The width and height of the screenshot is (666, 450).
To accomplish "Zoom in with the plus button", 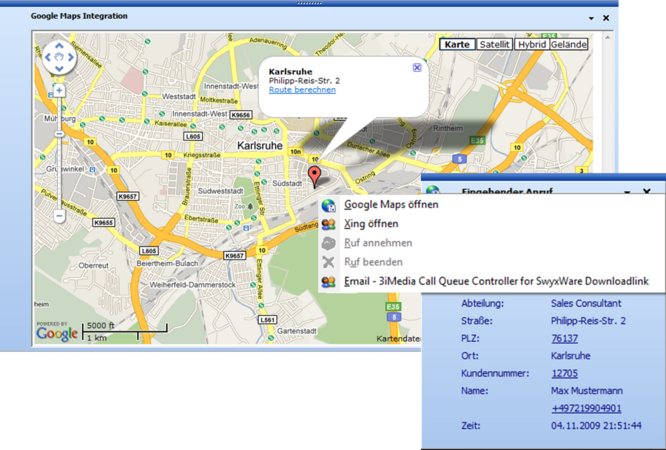I will [x=59, y=90].
